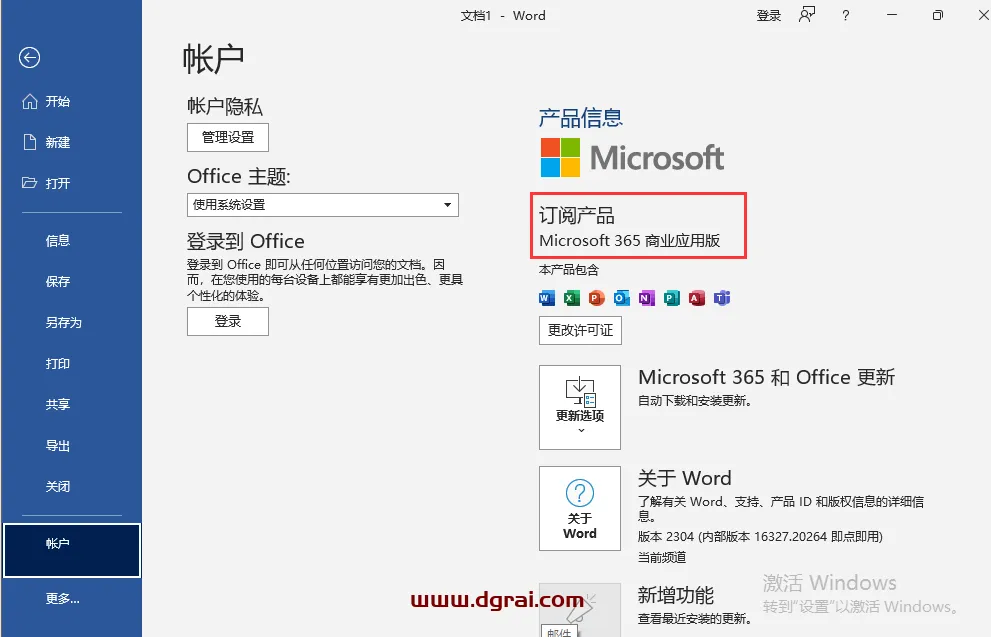
Task: Click the 更改许可证 button
Action: tap(580, 331)
